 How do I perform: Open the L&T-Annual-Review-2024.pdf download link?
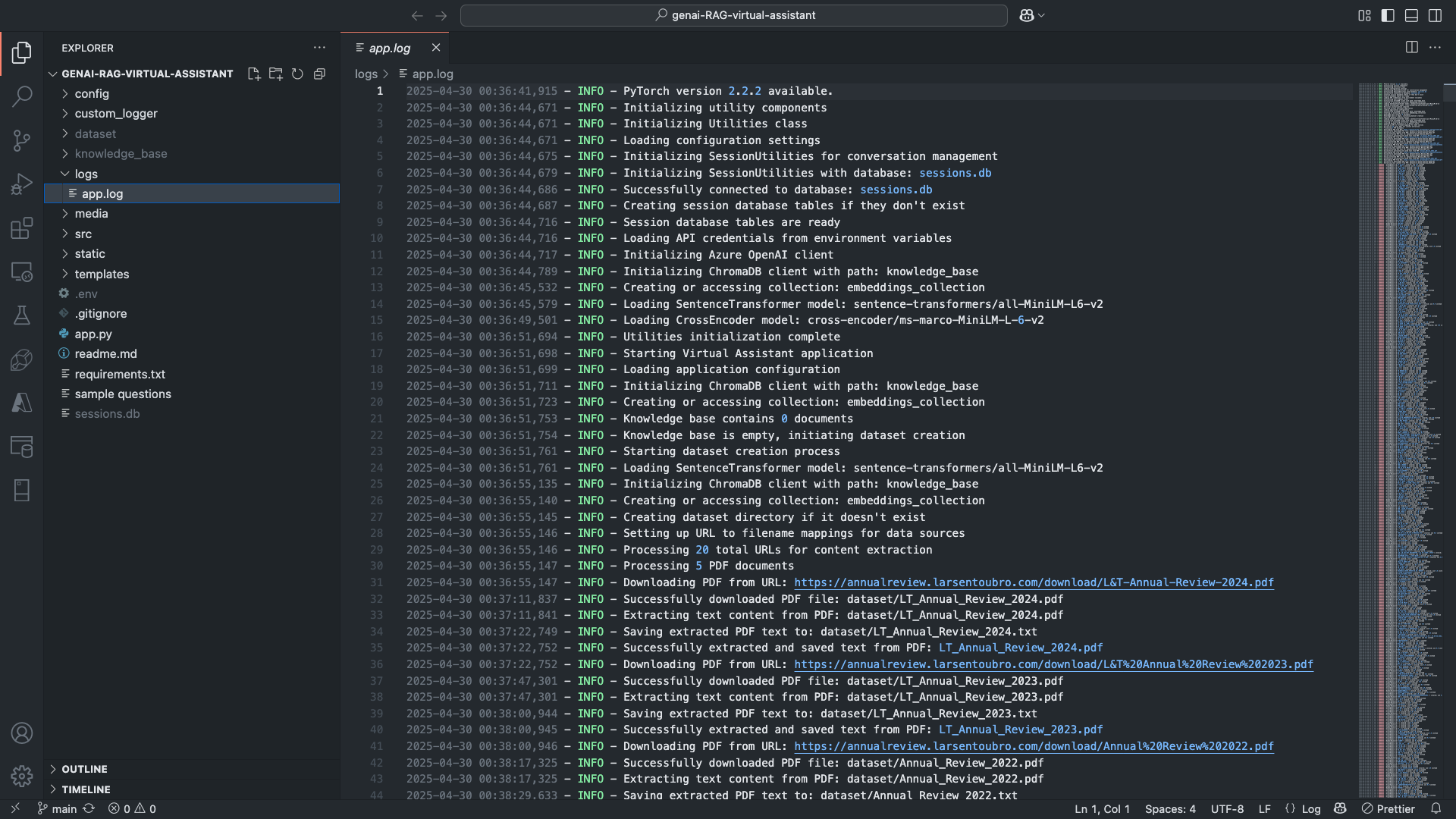pos(1034,582)
